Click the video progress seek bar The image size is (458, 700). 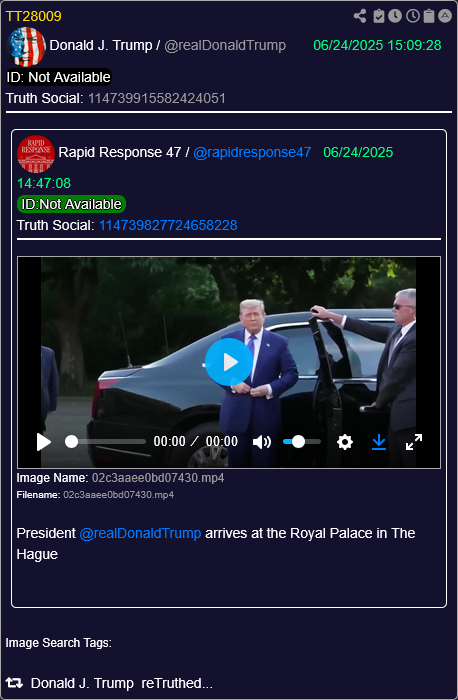pos(105,442)
